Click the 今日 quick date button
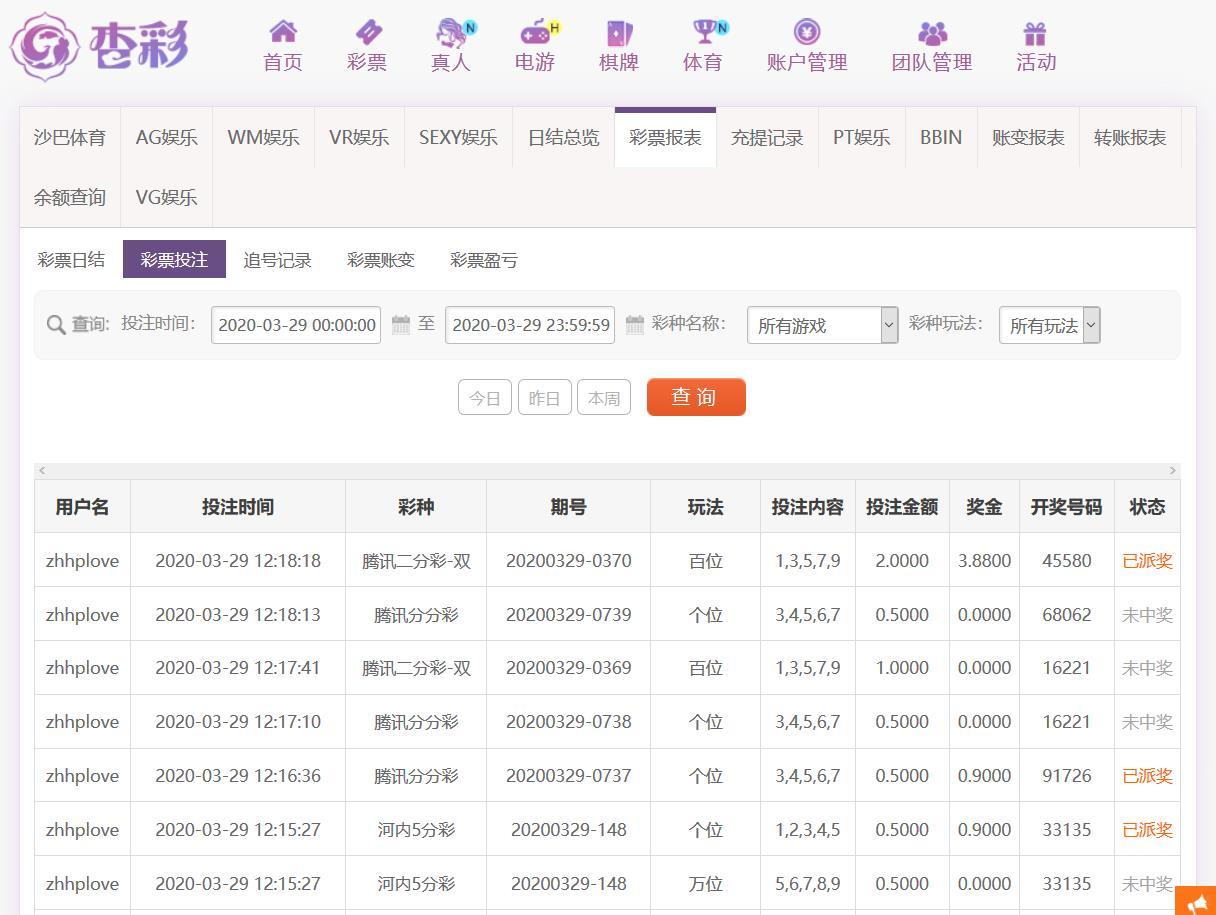 coord(485,397)
